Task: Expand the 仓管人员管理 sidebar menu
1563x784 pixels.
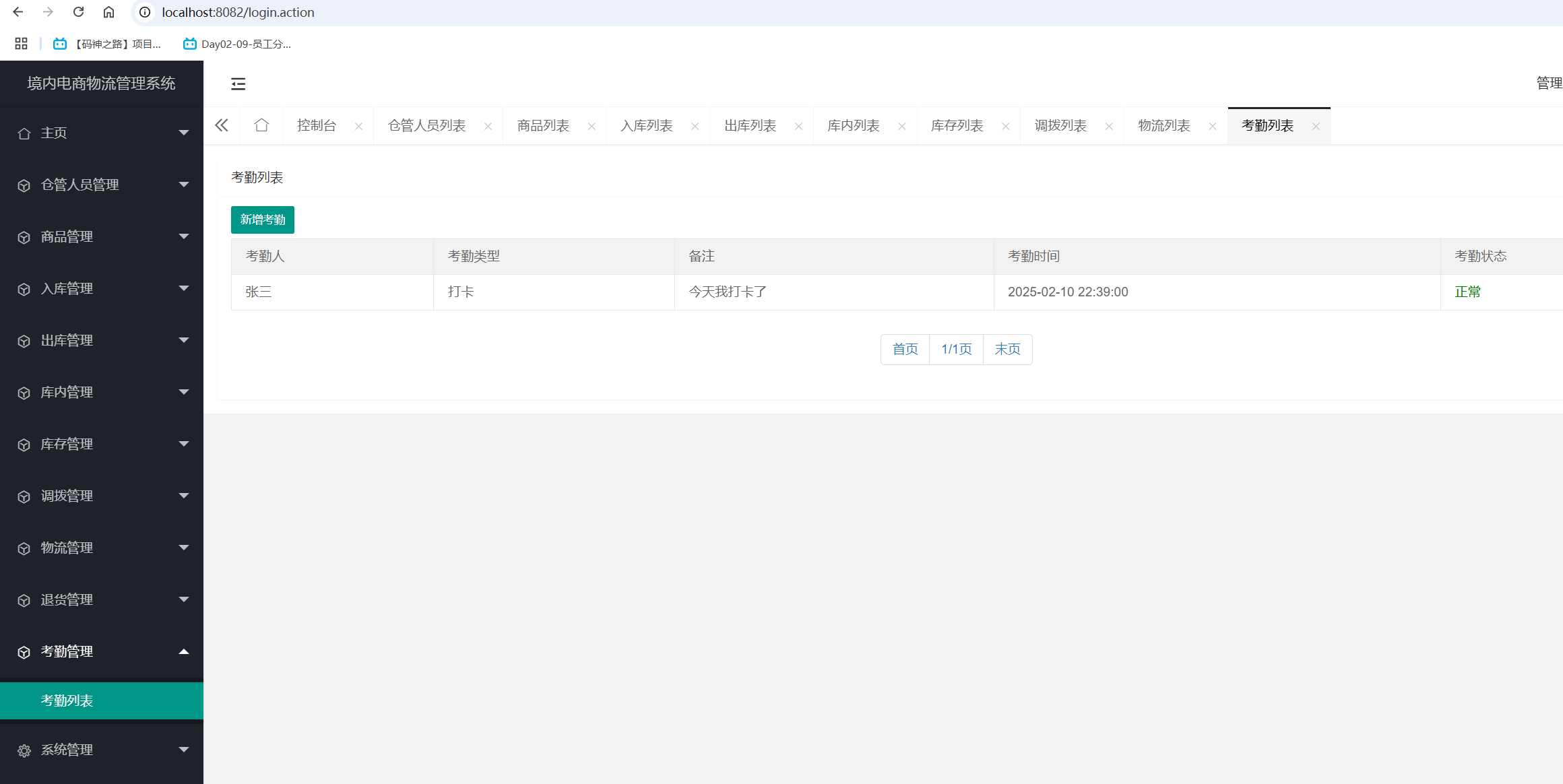Action: pos(101,185)
